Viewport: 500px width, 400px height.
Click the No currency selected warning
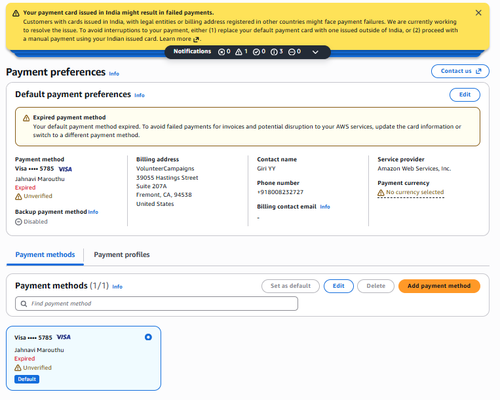(411, 192)
